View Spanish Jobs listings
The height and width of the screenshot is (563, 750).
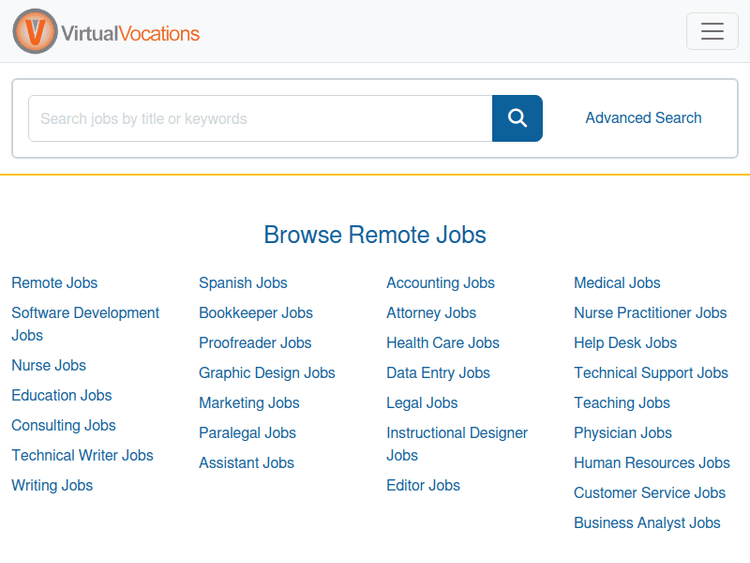tap(243, 283)
